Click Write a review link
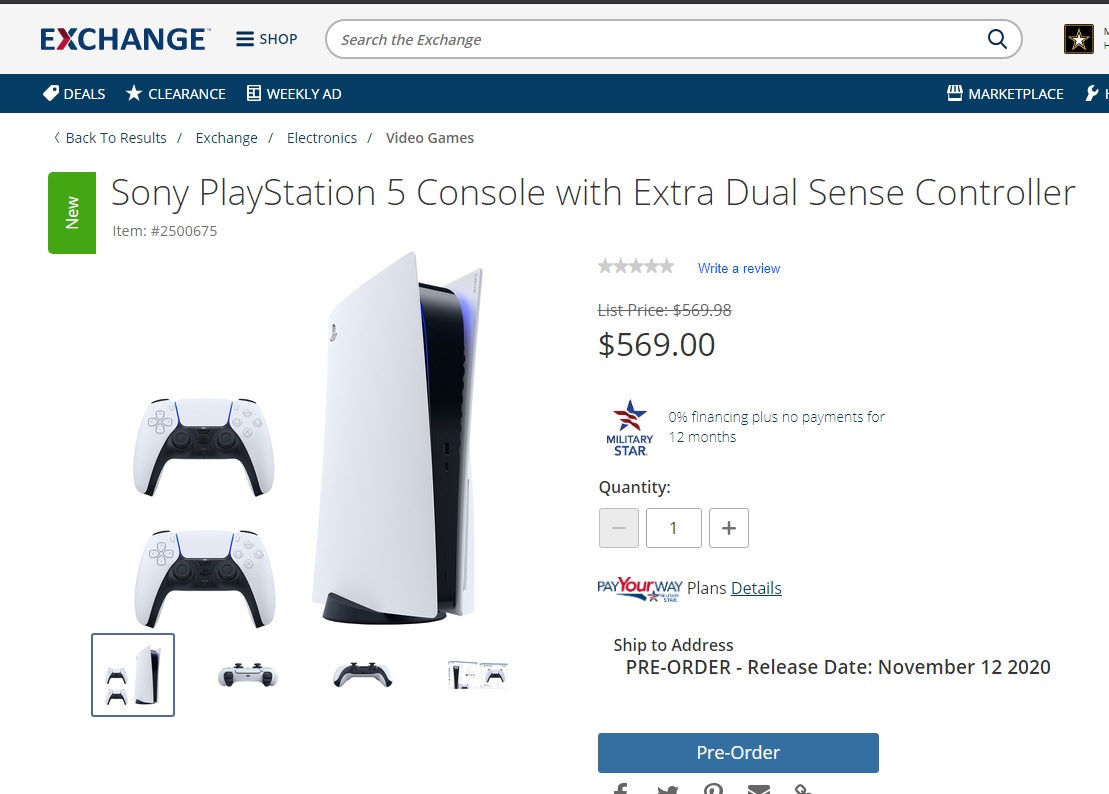This screenshot has height=794, width=1109. click(x=738, y=269)
